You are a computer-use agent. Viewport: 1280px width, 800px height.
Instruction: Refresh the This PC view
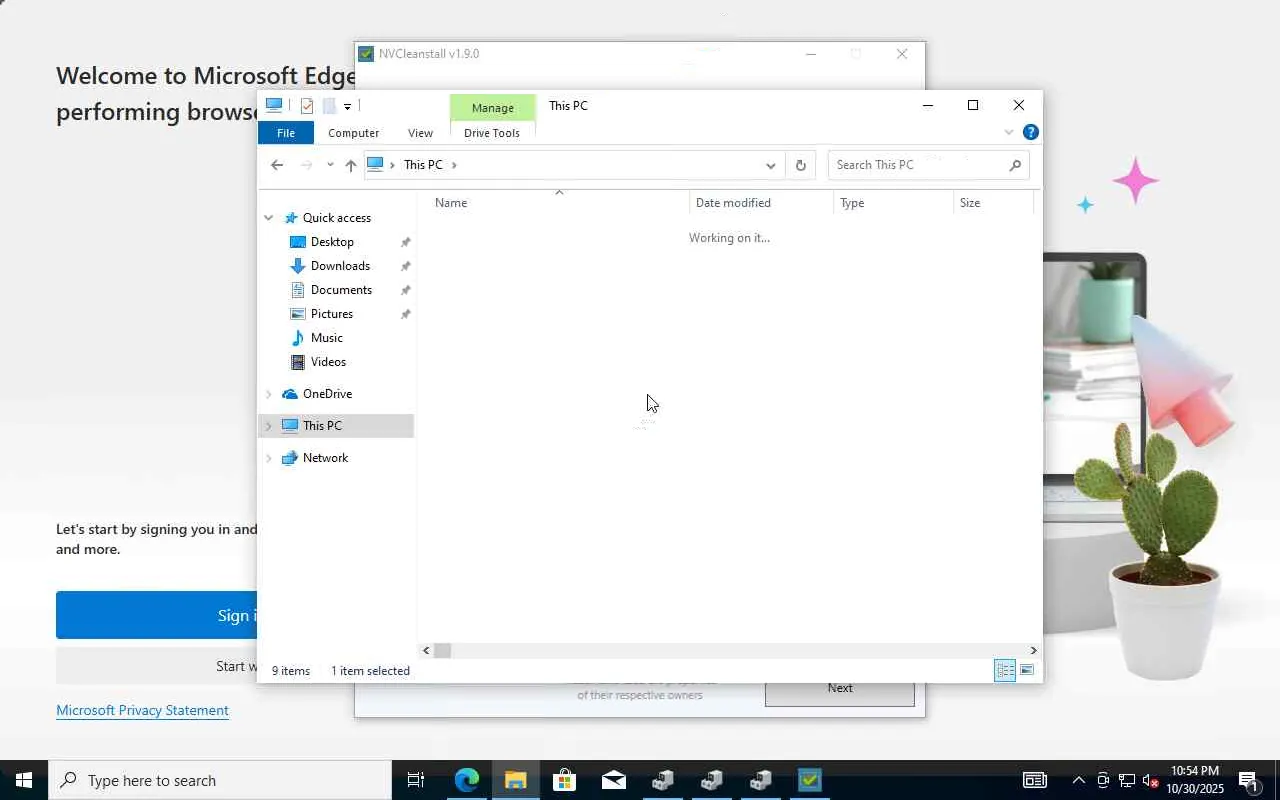(x=800, y=165)
